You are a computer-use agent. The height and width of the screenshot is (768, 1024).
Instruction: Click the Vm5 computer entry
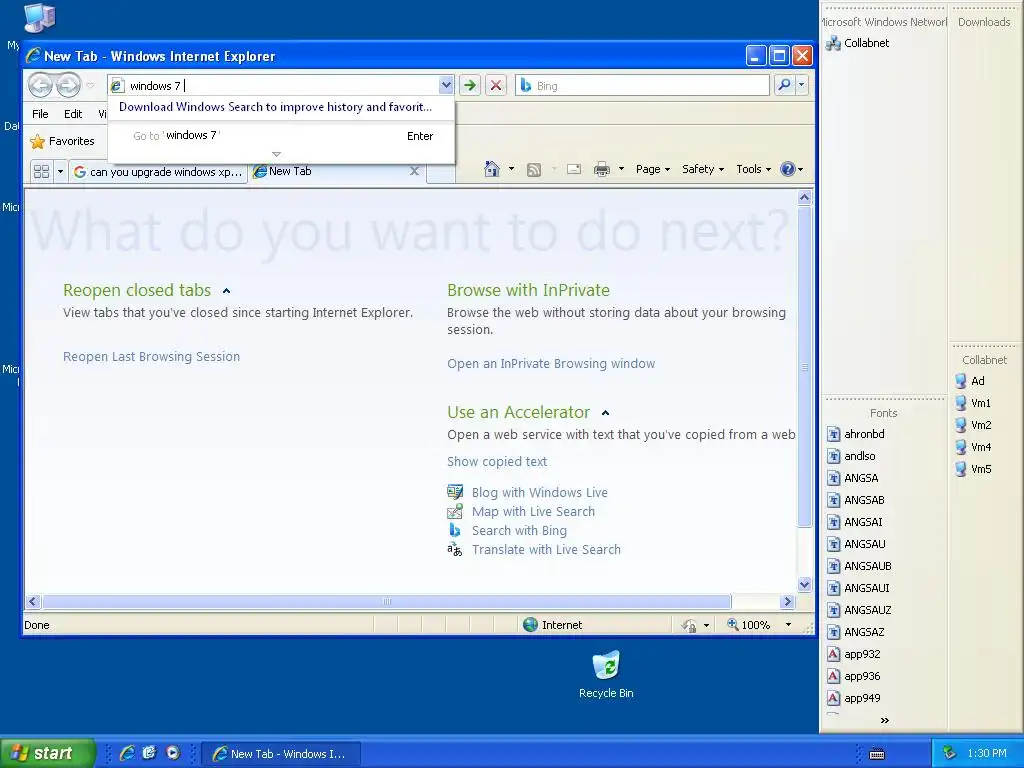click(973, 469)
